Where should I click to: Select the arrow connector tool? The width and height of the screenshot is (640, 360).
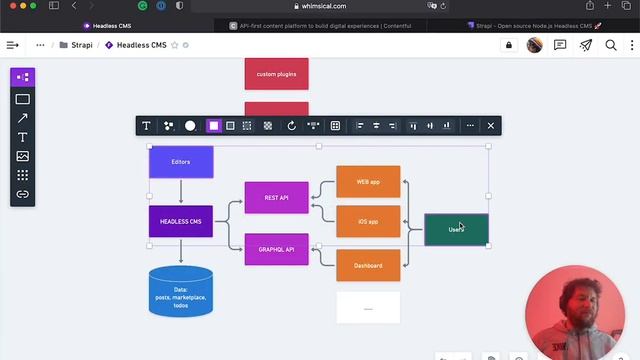22,118
